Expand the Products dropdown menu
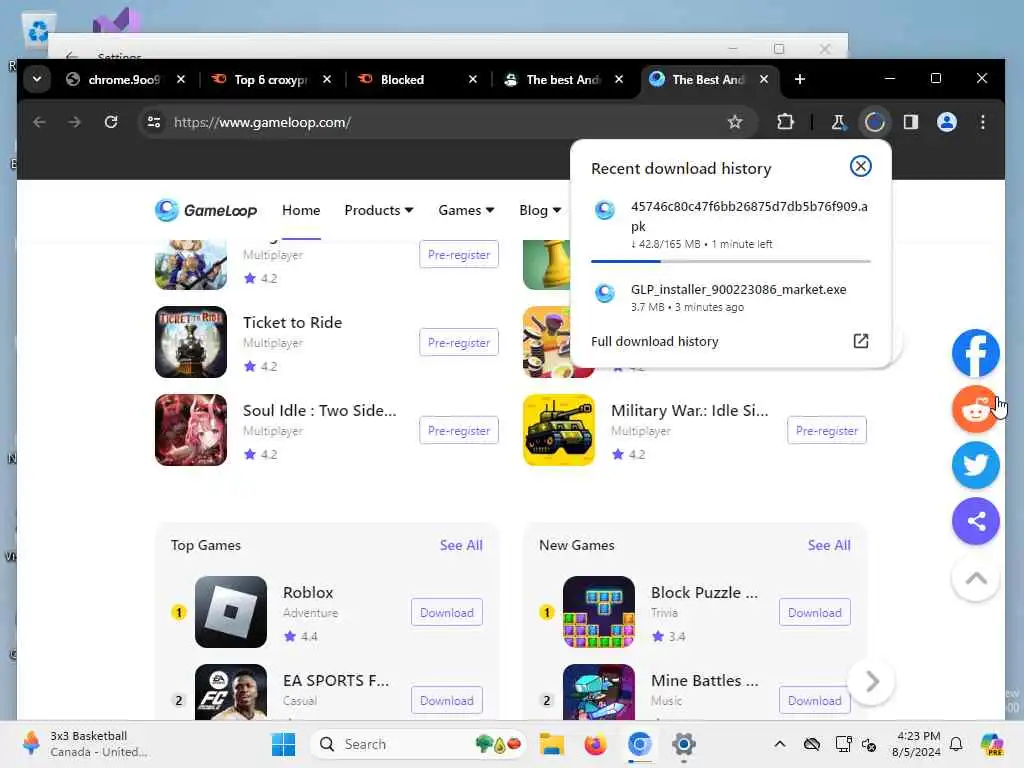 (x=379, y=210)
